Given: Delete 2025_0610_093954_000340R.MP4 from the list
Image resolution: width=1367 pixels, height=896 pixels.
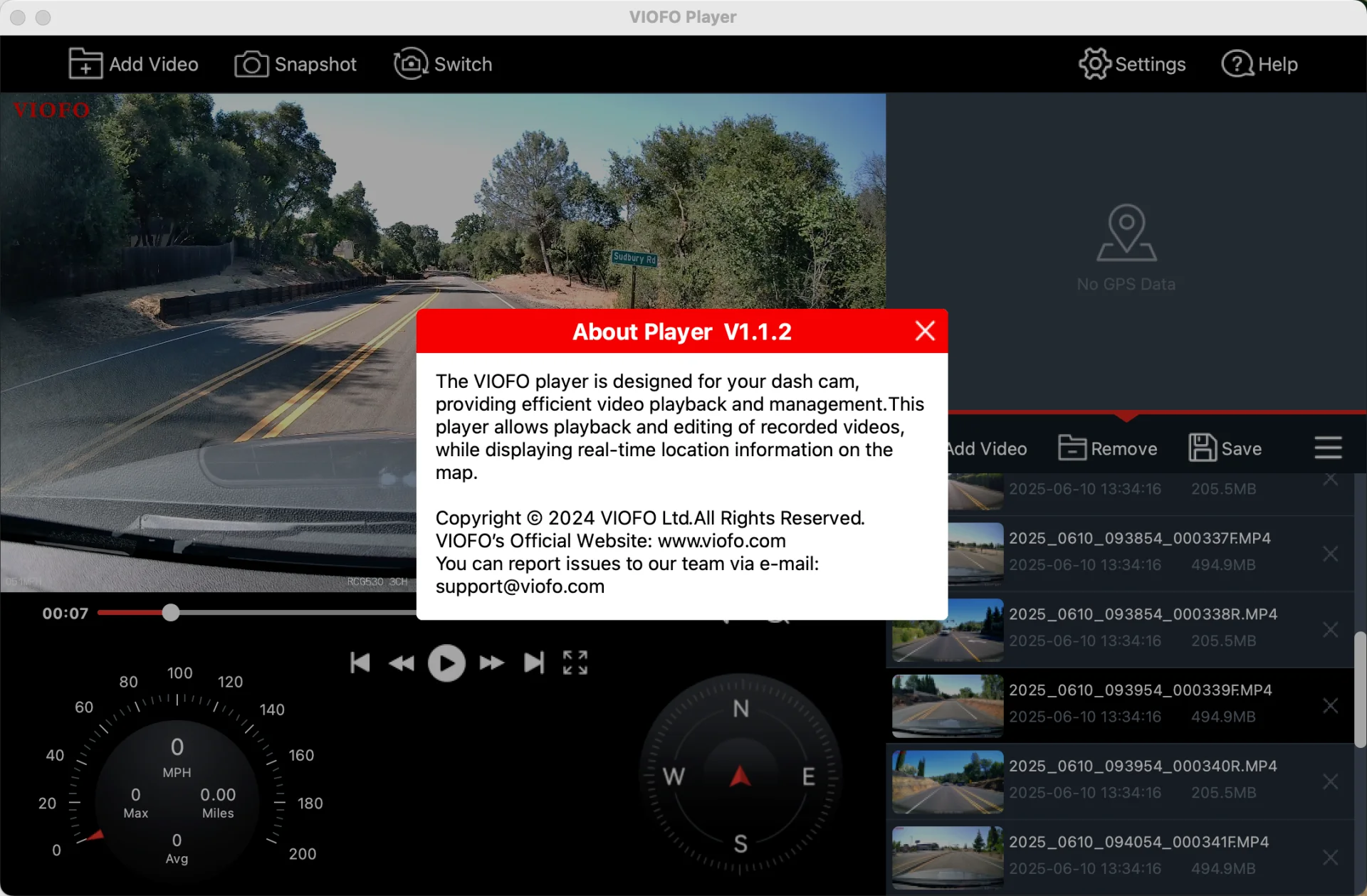Looking at the screenshot, I should 1330,782.
